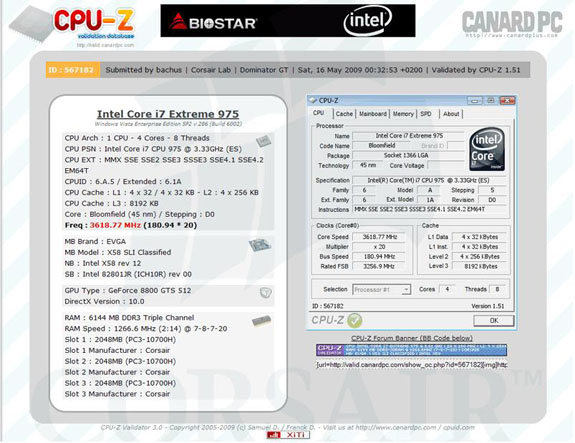
Task: Click the motherboard icon beside MB Brand
Action: click(260, 245)
